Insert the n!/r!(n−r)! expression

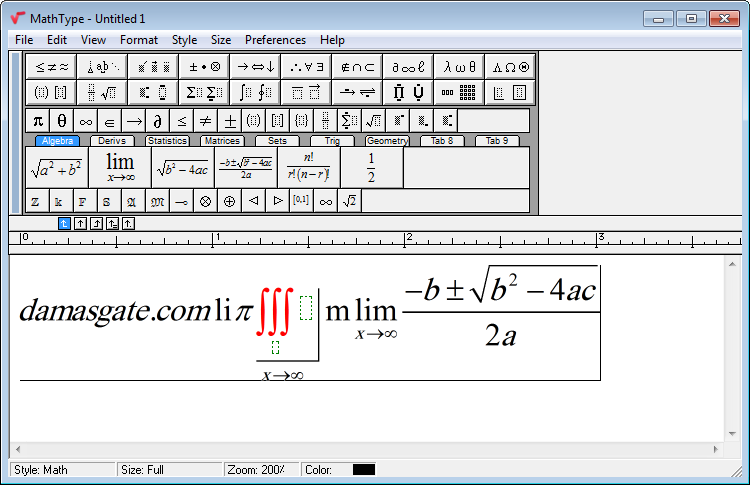click(309, 168)
